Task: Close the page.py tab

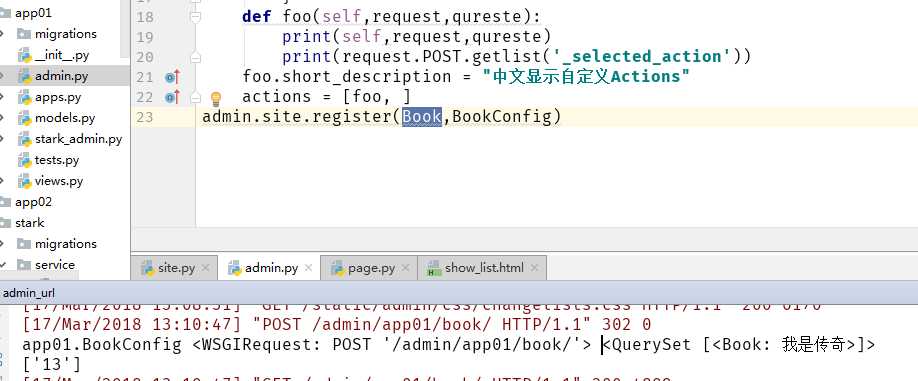Action: 405,268
